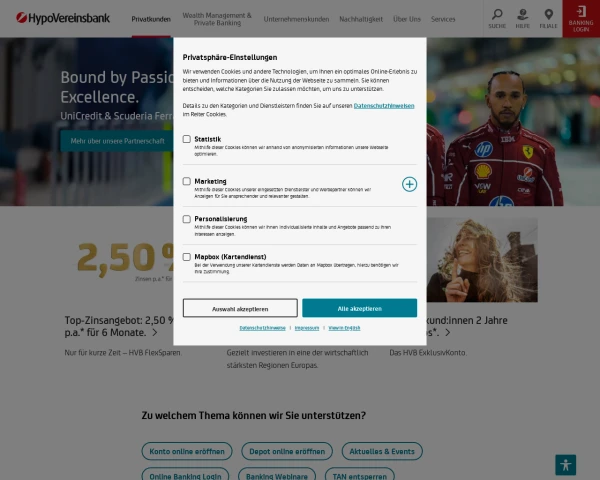This screenshot has width=600, height=480.
Task: Open the Banking Login button
Action: (581, 19)
